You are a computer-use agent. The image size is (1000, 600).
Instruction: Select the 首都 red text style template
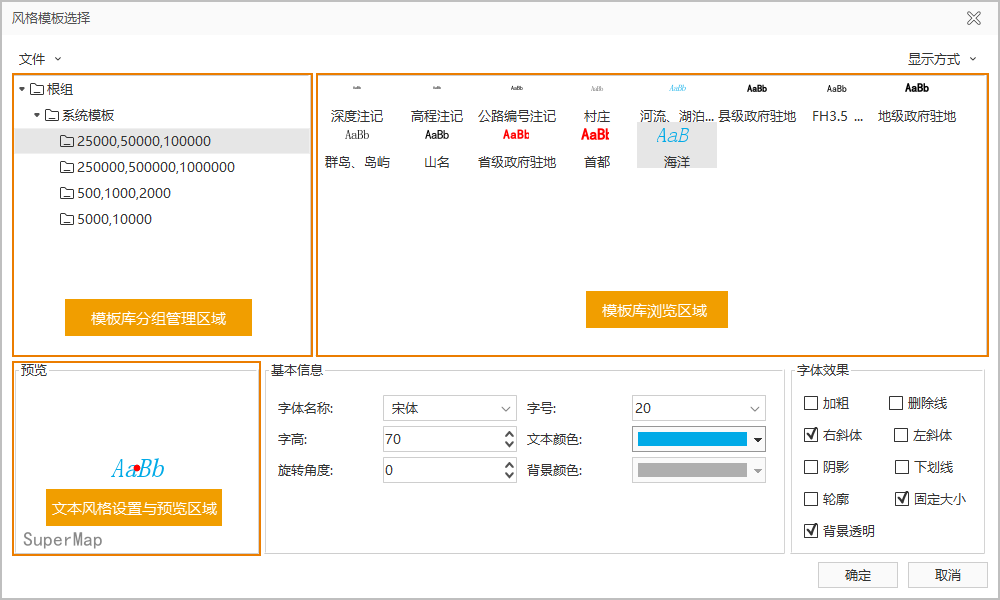596,147
